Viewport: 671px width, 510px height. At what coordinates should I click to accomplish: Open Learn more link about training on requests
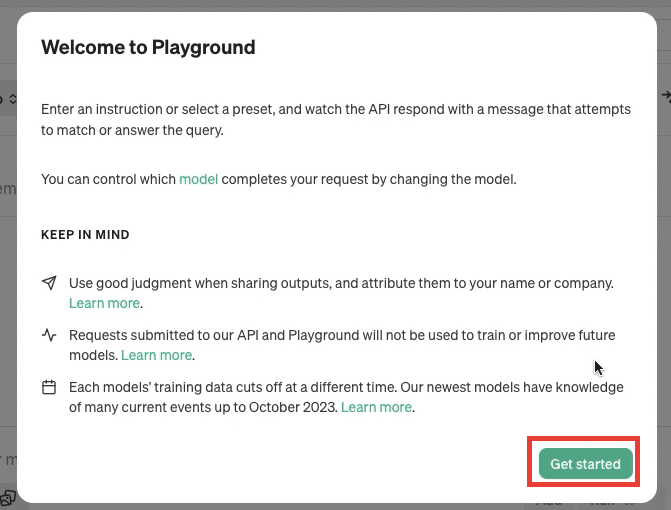[156, 355]
